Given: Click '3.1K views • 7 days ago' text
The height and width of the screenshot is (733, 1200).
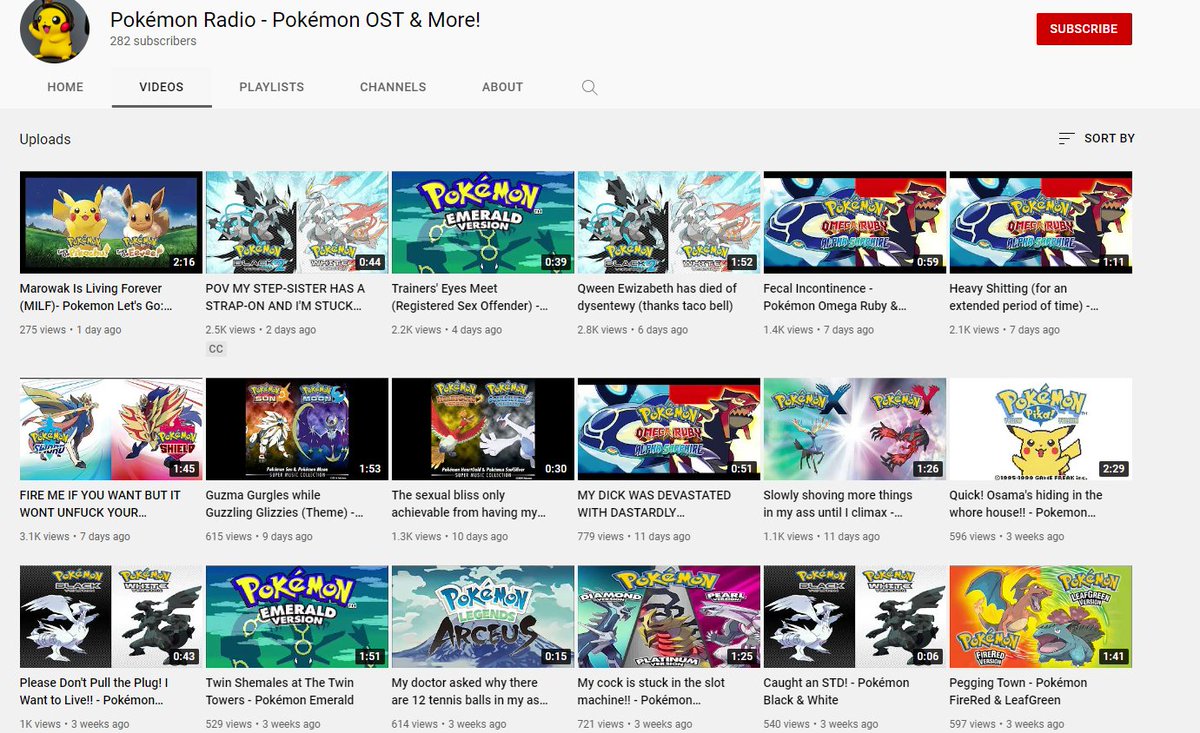Looking at the screenshot, I should click(75, 537).
